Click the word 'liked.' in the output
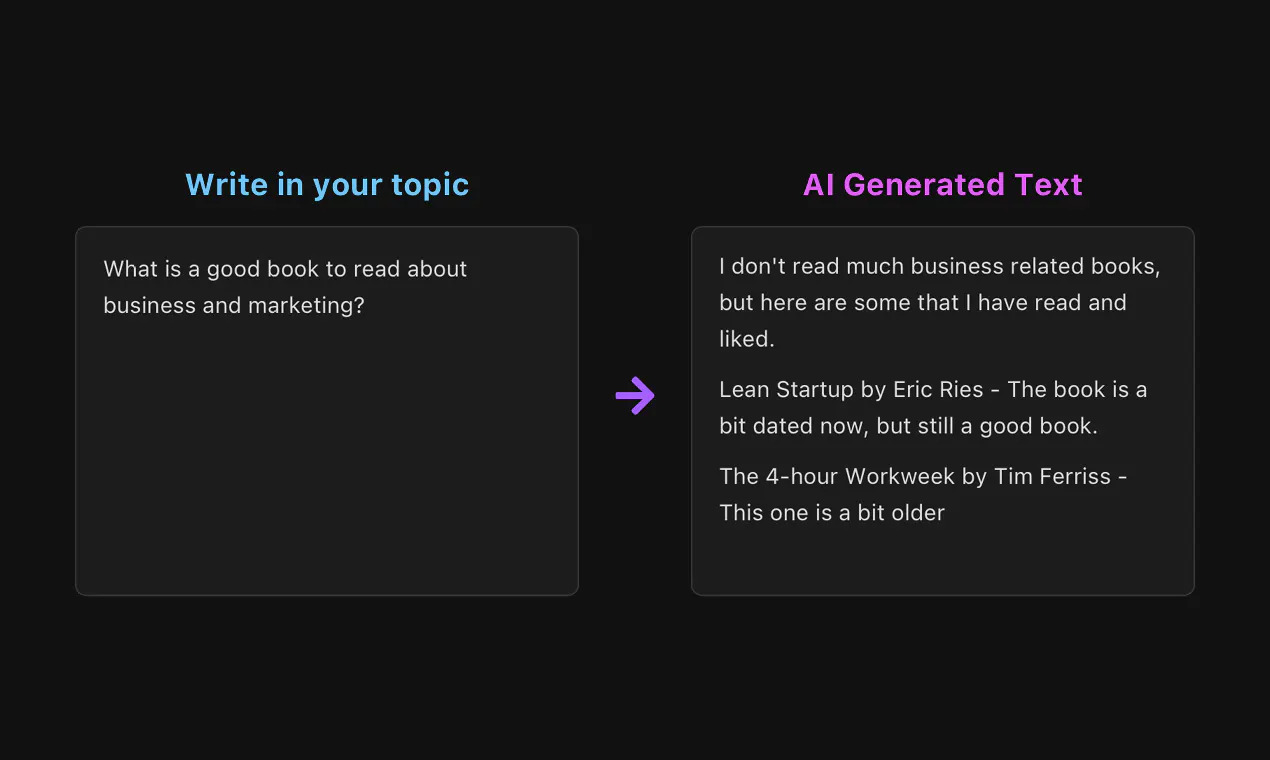Image resolution: width=1270 pixels, height=760 pixels. [747, 339]
